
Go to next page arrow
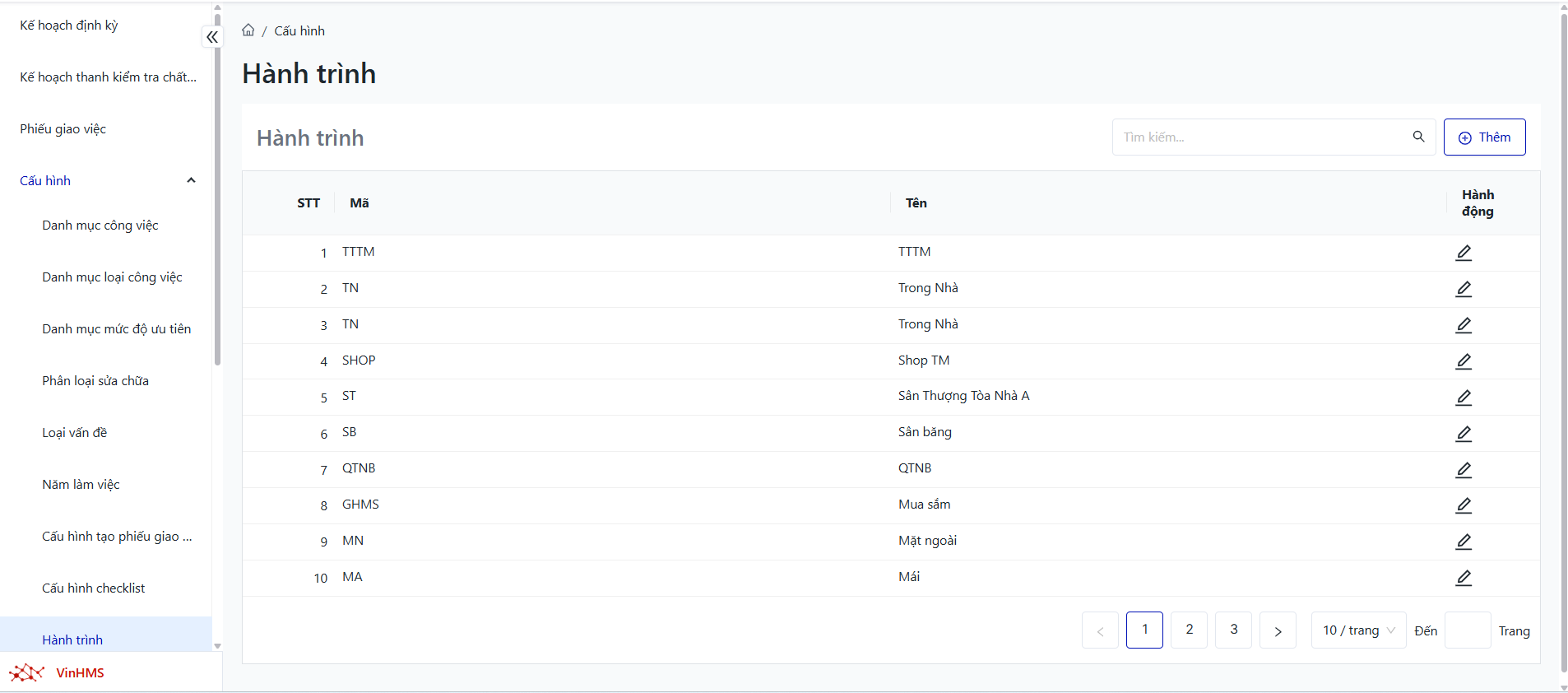[x=1278, y=630]
